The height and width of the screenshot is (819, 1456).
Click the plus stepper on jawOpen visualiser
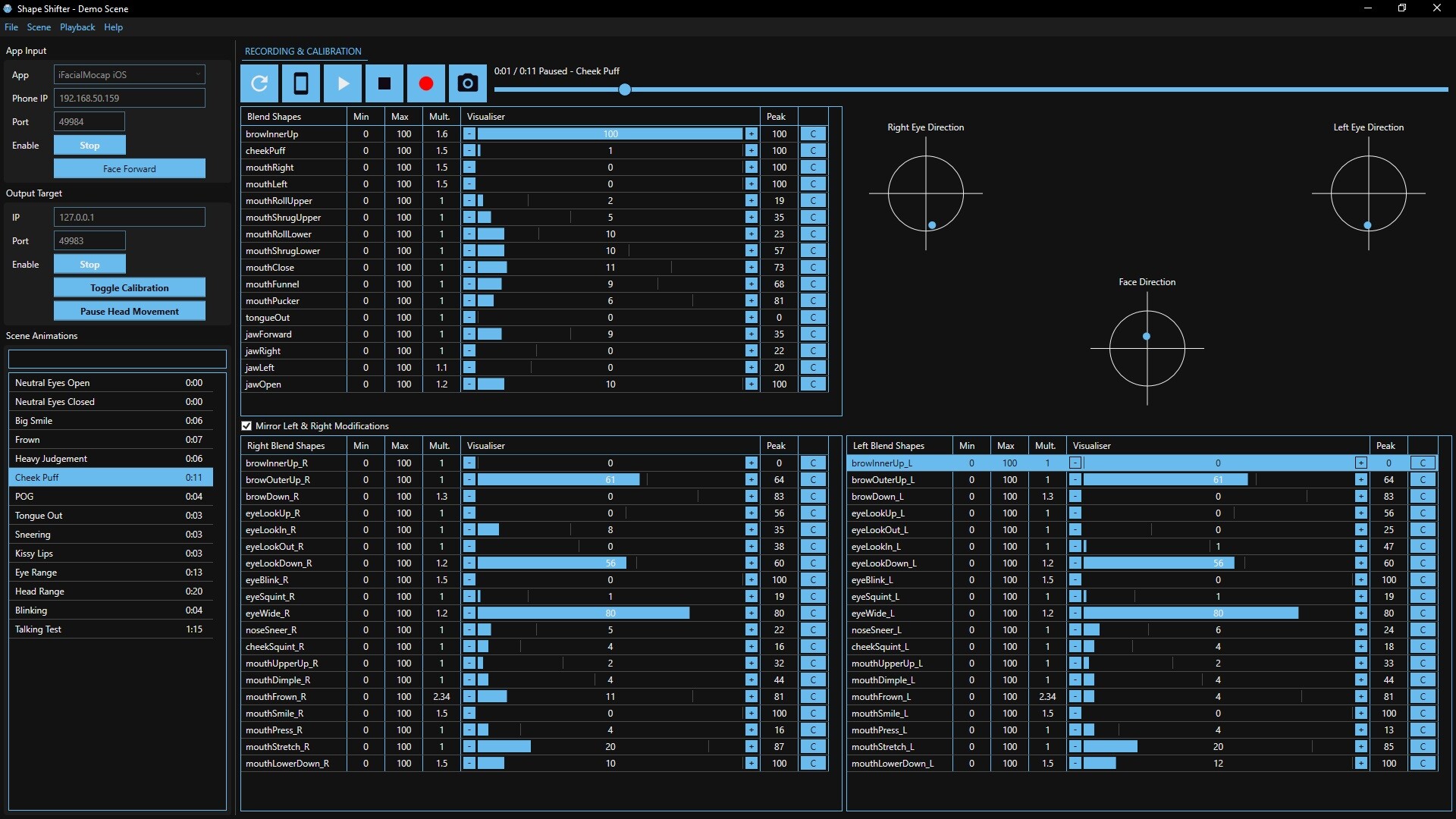click(751, 384)
